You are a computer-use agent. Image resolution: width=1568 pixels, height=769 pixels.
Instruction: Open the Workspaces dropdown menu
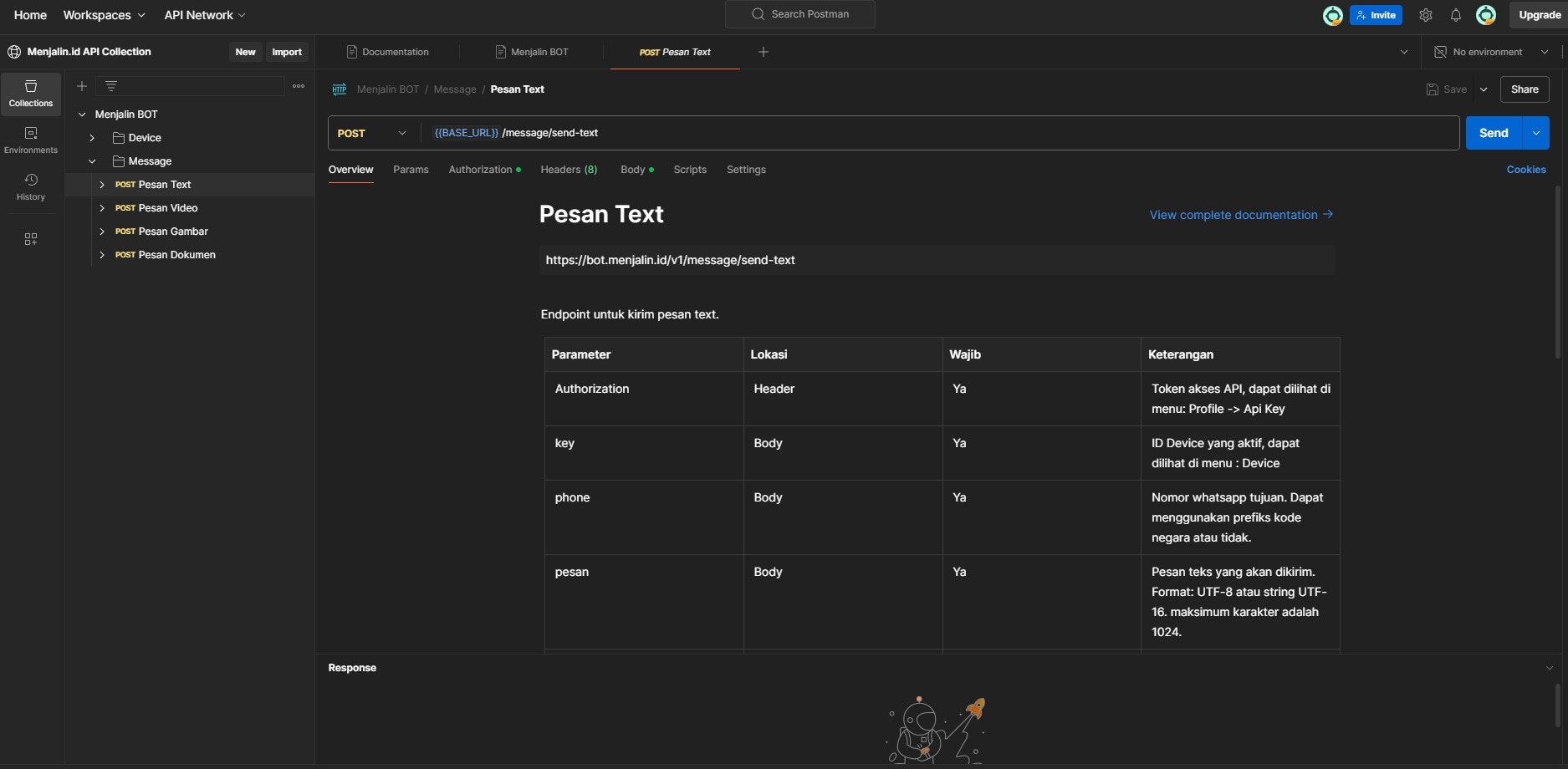pos(104,15)
